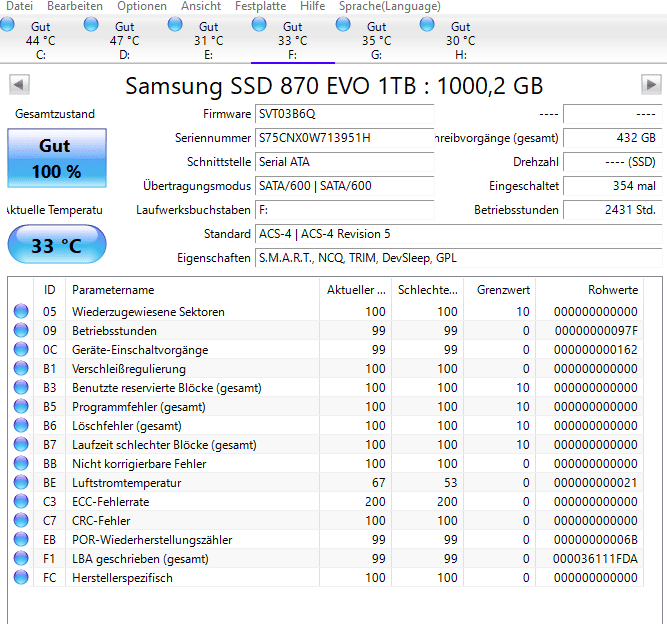Click the Parametername column header
667x624 pixels.
coord(192,290)
